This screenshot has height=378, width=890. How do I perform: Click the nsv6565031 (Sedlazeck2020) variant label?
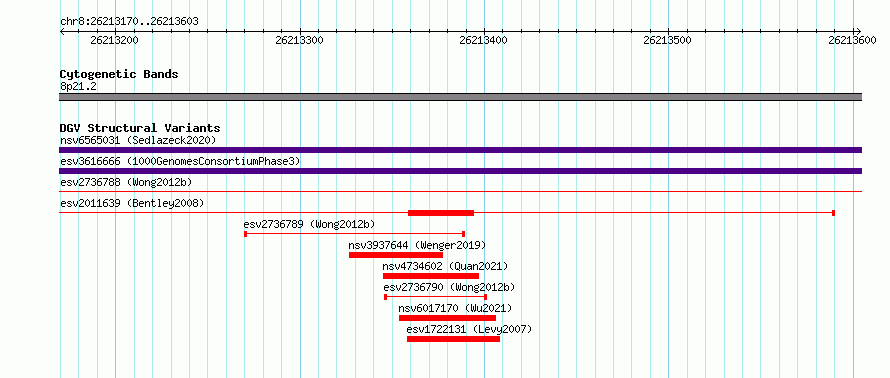(138, 140)
